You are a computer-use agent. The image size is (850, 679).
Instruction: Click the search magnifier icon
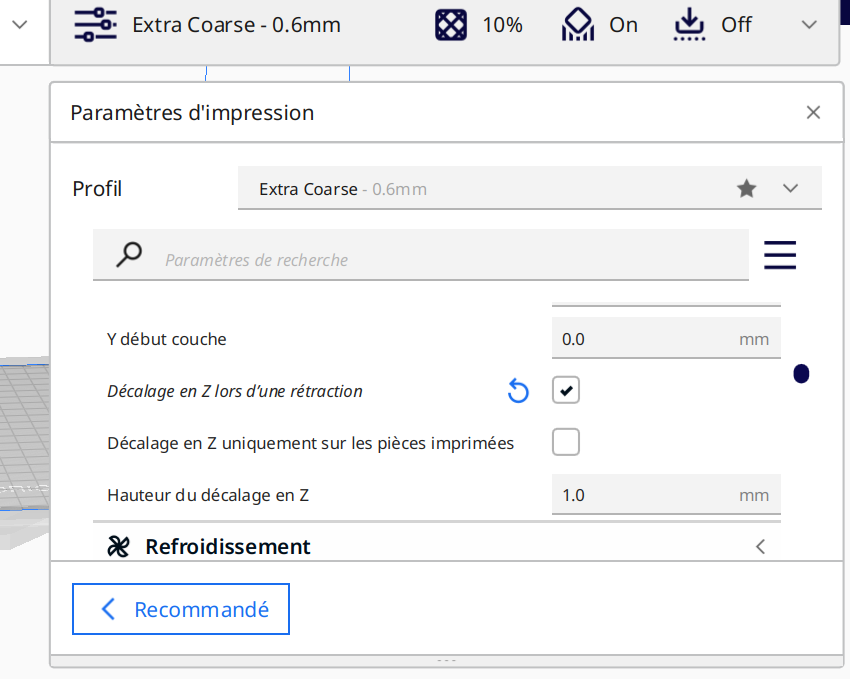point(129,254)
